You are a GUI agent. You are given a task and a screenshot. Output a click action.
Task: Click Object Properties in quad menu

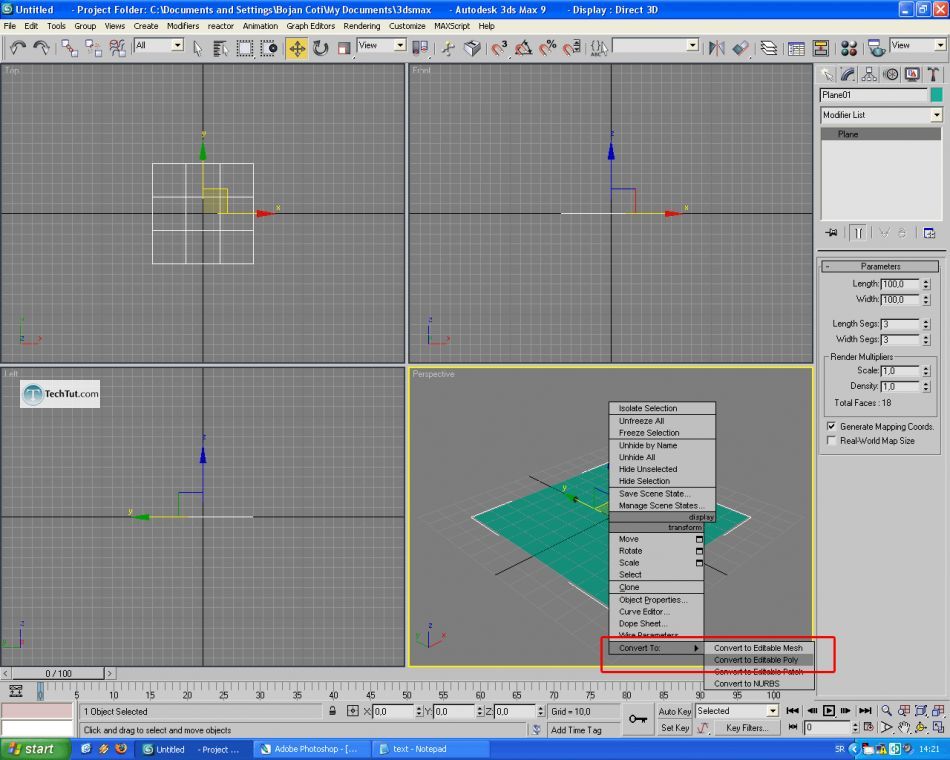point(656,599)
